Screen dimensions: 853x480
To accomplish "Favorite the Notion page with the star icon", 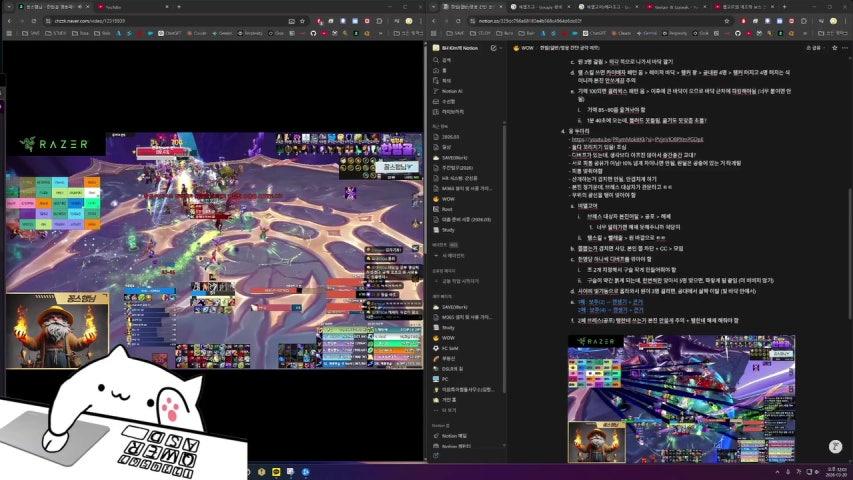I will [835, 48].
